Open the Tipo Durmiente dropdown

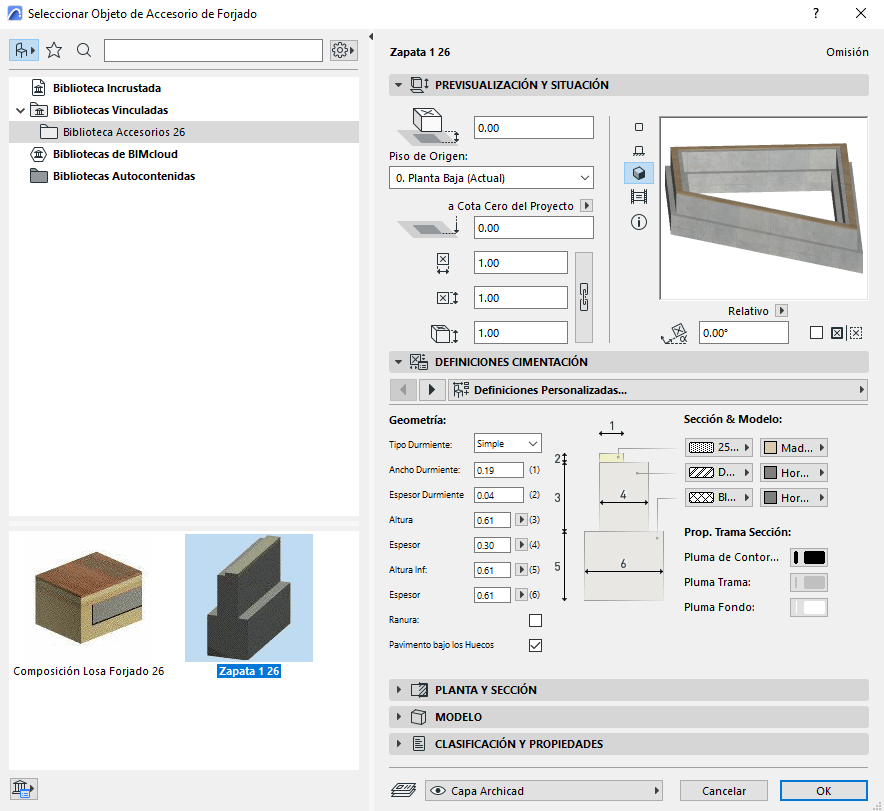[x=507, y=443]
